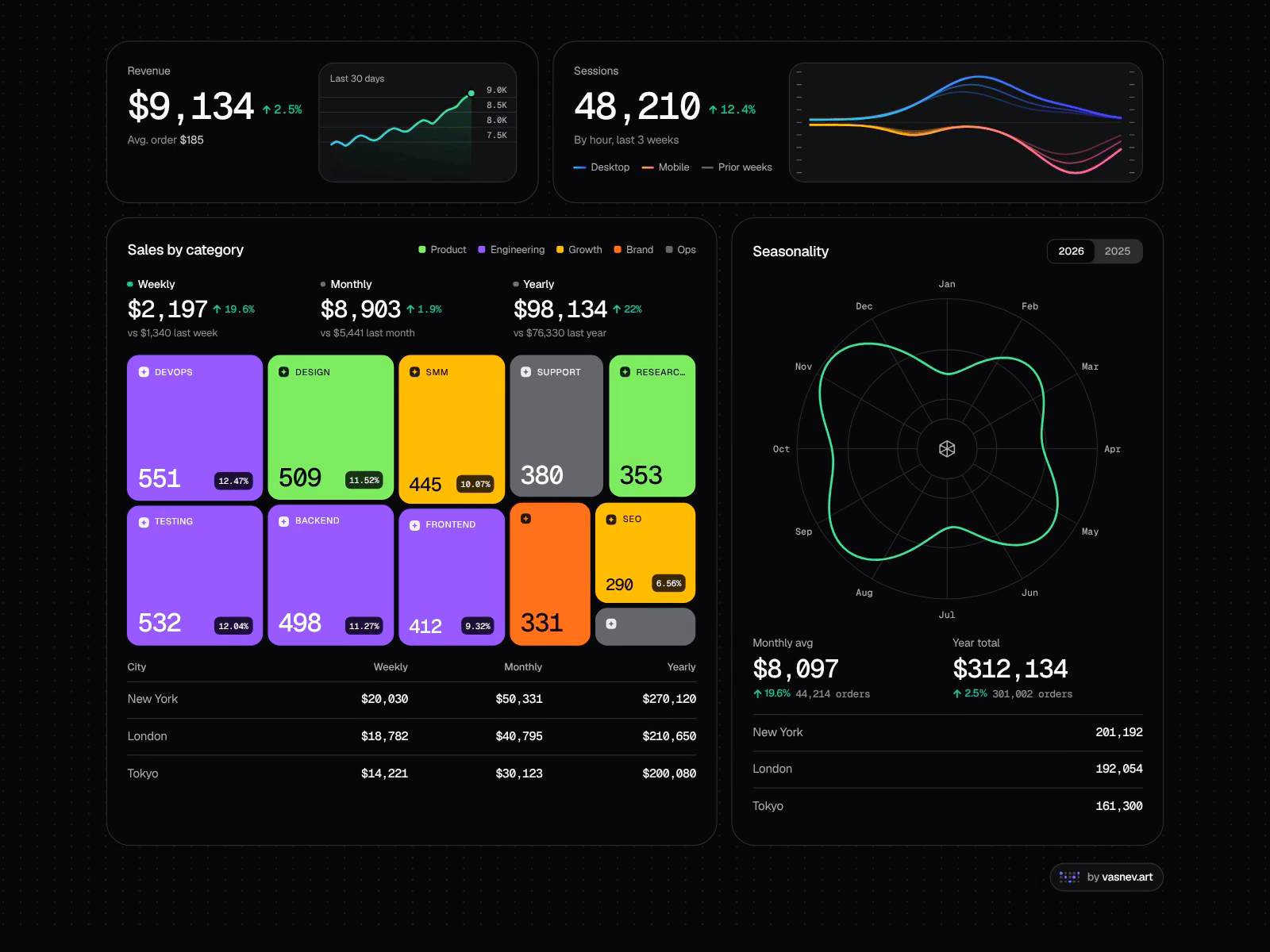
Task: Click the plus icon on the DESIGN tile
Action: (284, 372)
